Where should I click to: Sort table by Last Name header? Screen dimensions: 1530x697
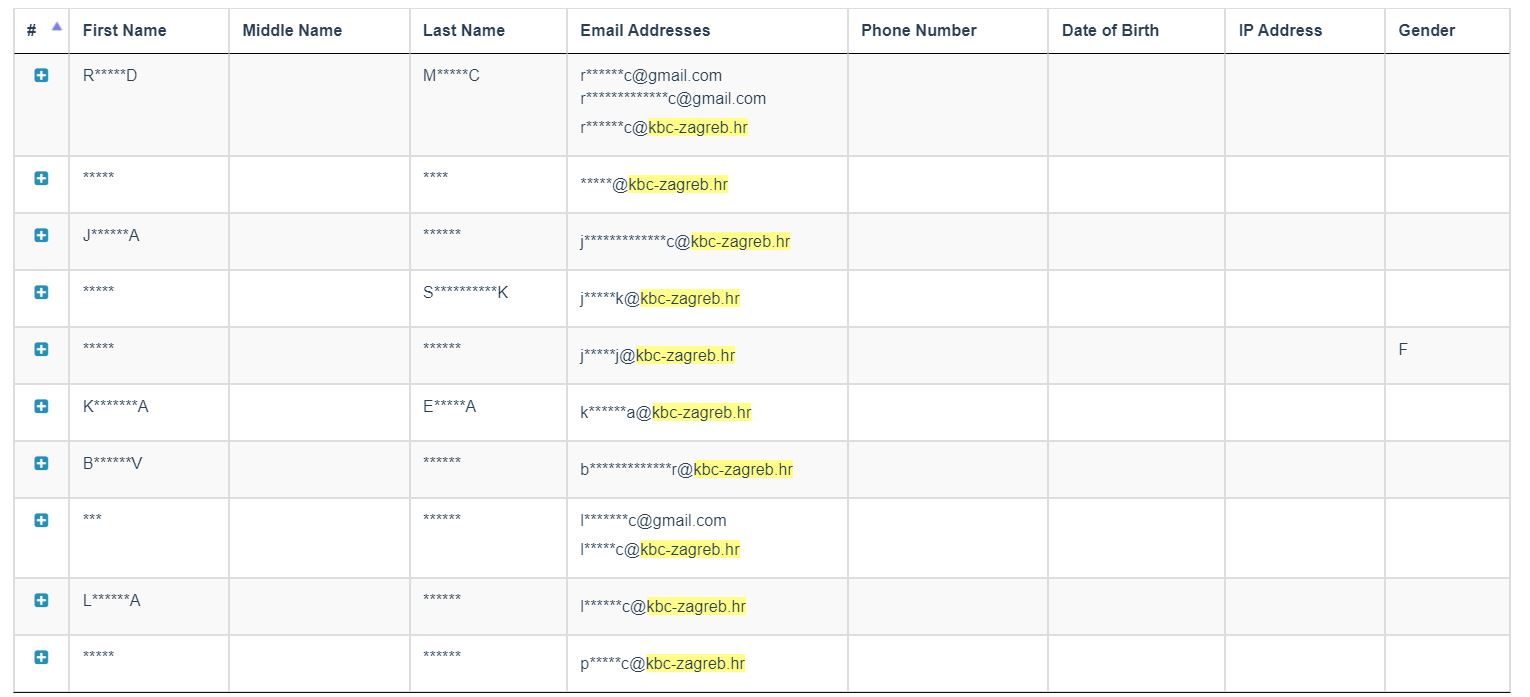[463, 30]
